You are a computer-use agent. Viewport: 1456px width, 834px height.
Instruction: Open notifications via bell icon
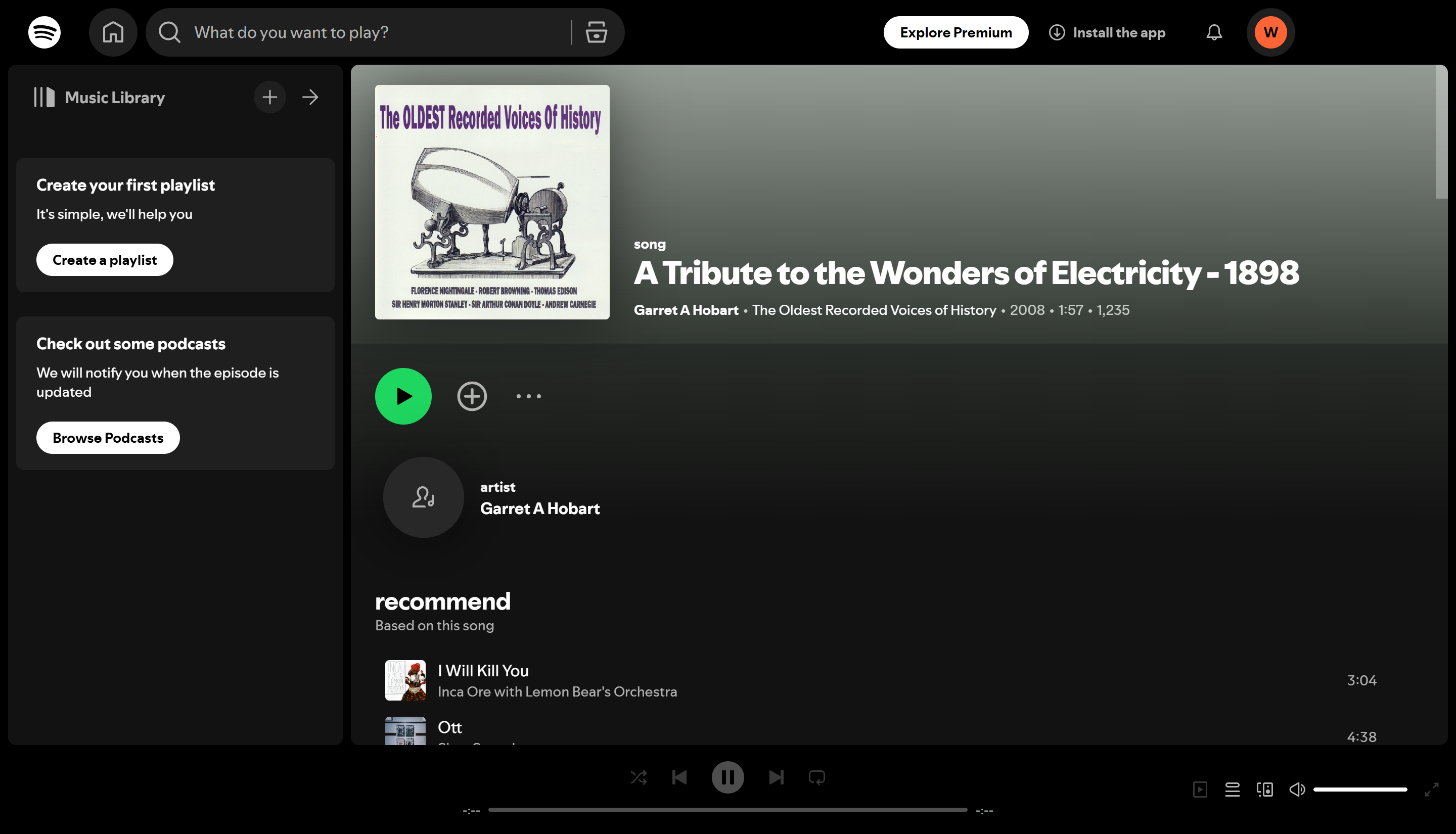(x=1214, y=32)
